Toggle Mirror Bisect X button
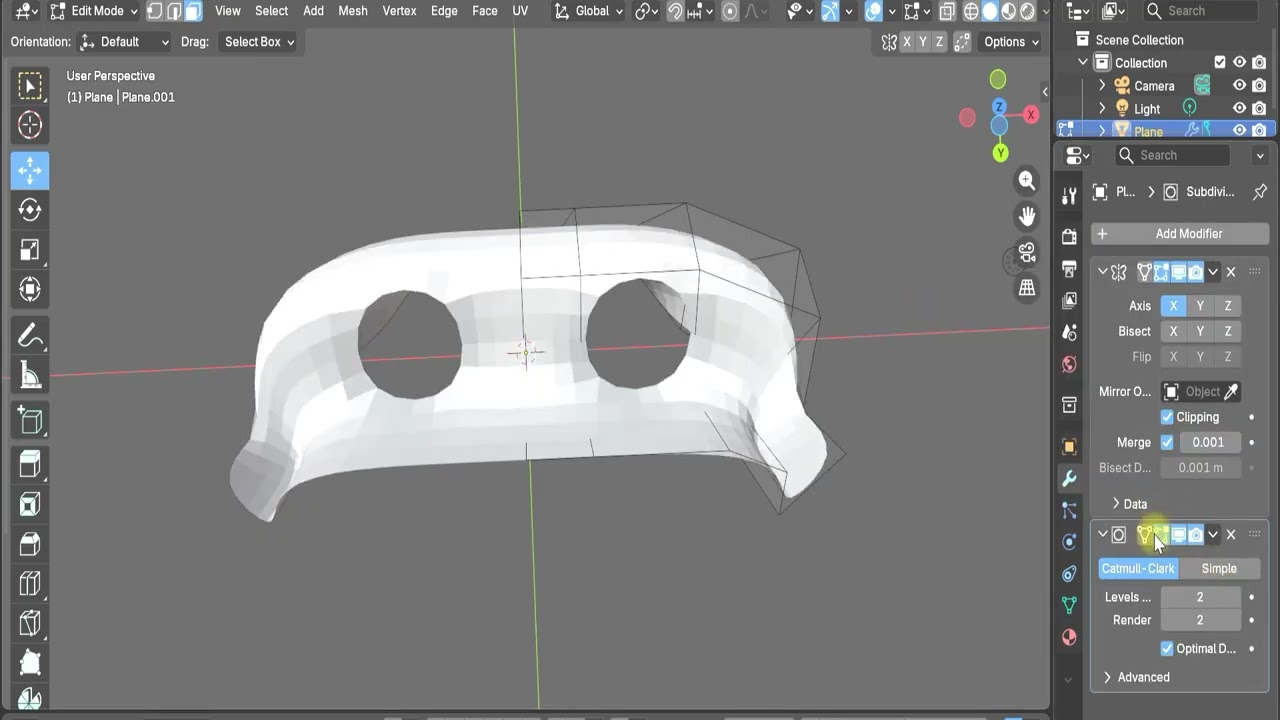 click(1173, 331)
